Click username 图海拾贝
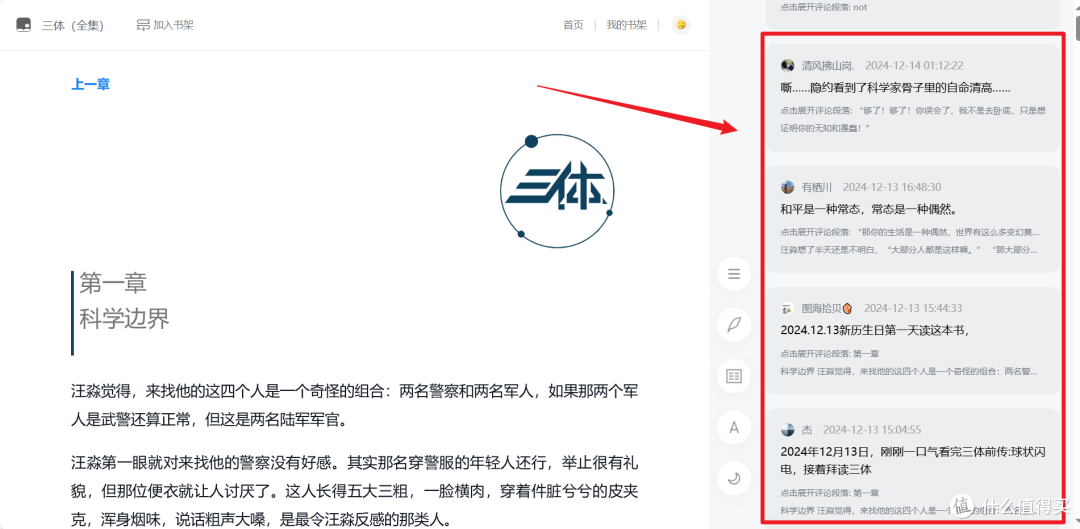The height and width of the screenshot is (529, 1080). pyautogui.click(x=827, y=308)
